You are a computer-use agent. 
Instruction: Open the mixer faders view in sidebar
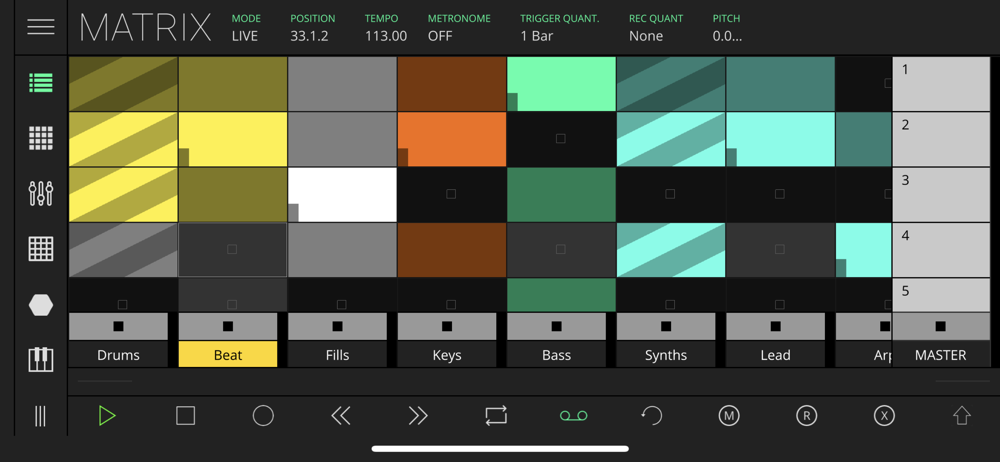[x=41, y=193]
